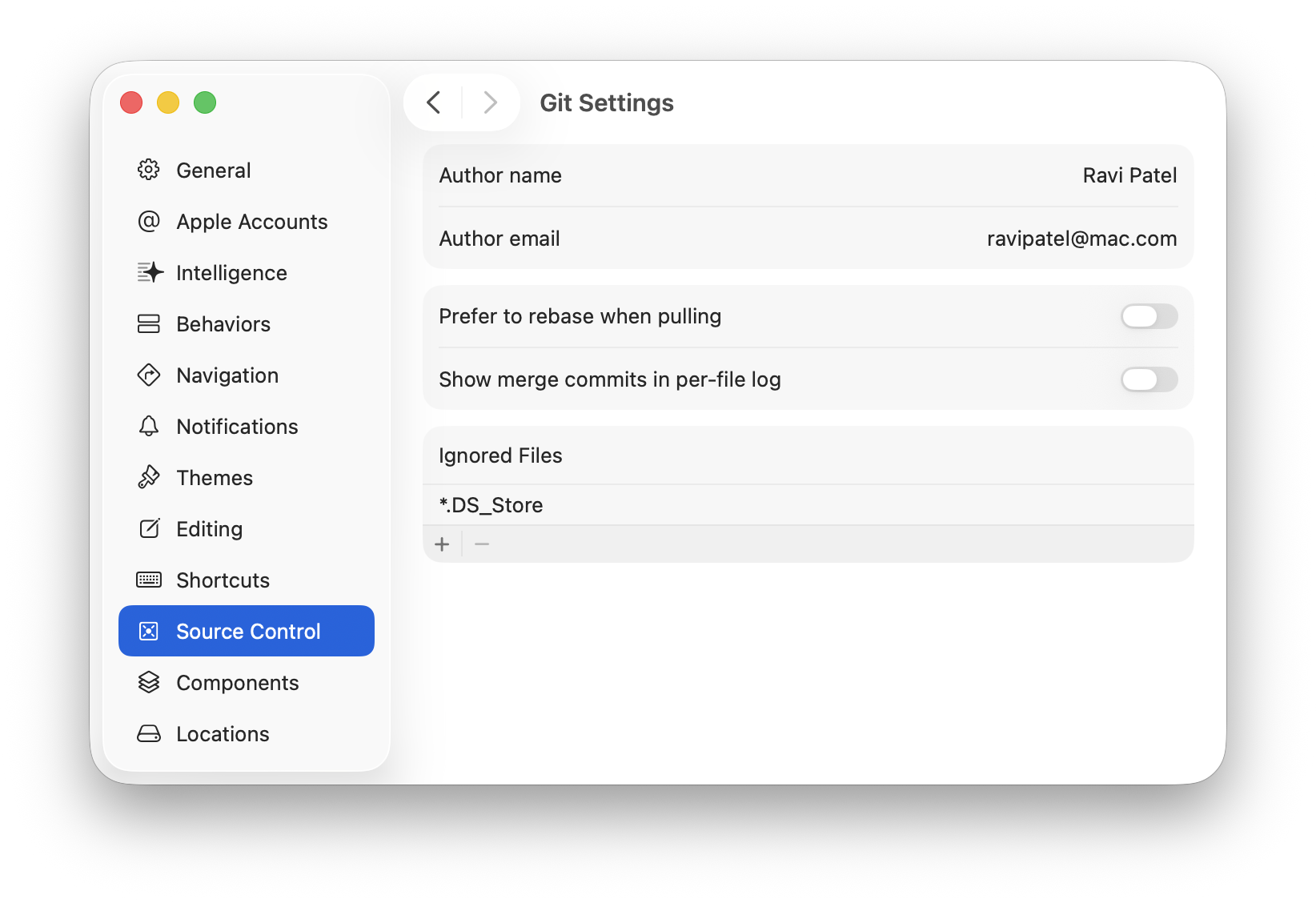Edit the Author email ravipatel@mac.com
Viewport: 1316px width, 903px height.
tap(1081, 239)
